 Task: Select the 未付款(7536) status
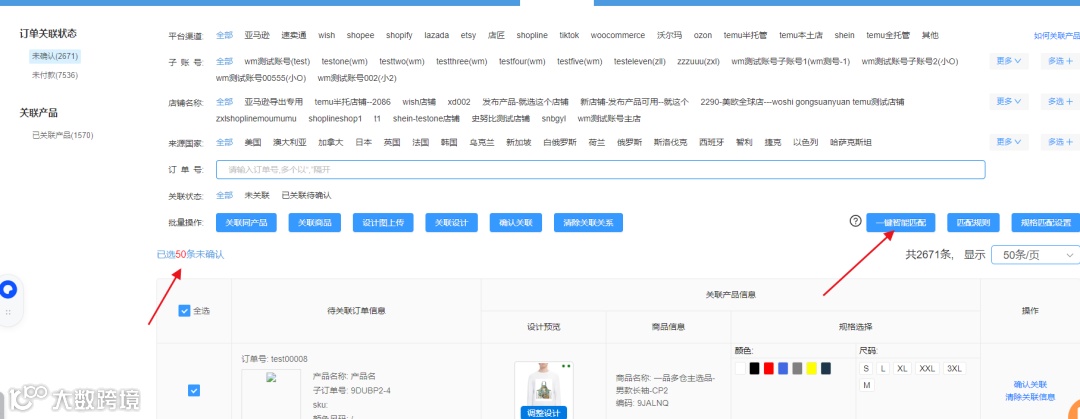54,74
